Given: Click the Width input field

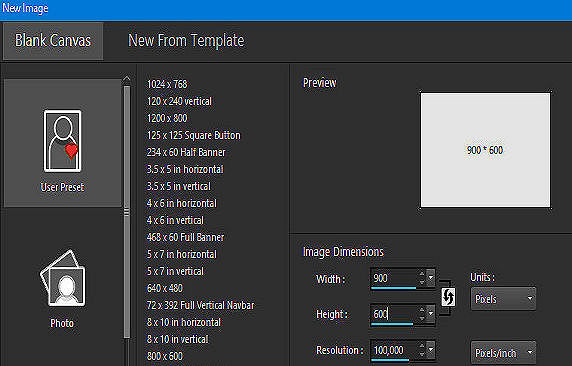Looking at the screenshot, I should [x=393, y=278].
